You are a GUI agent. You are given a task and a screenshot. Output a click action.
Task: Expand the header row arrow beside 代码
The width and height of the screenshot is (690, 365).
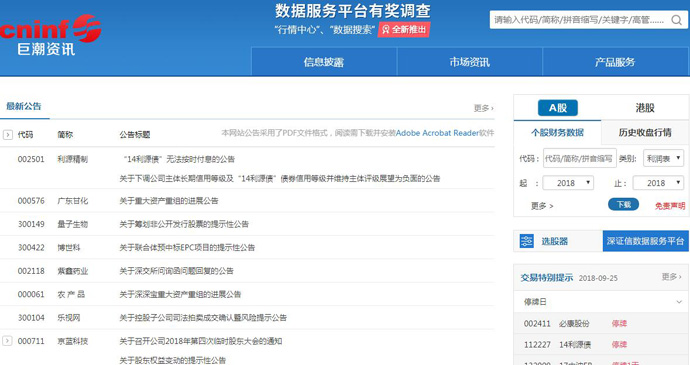(x=8, y=135)
